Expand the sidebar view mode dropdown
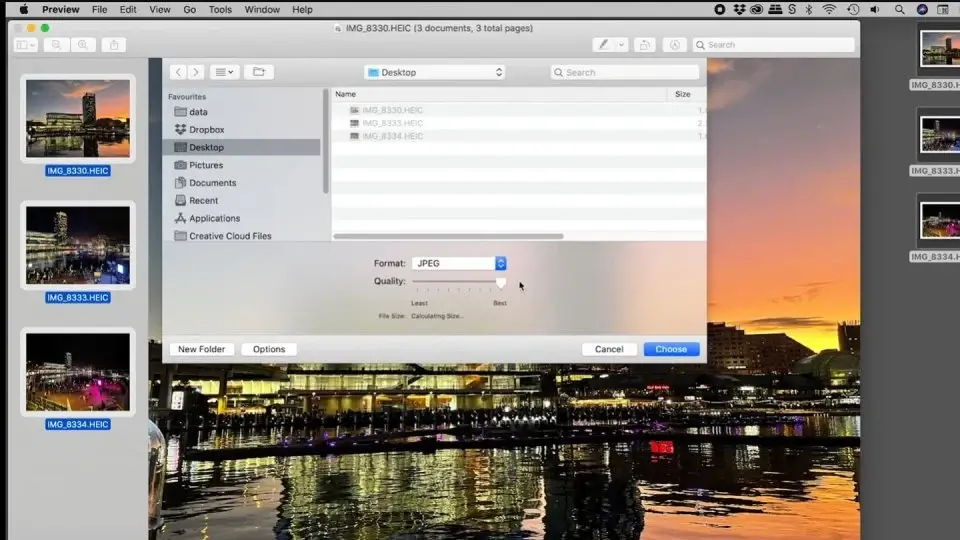The width and height of the screenshot is (960, 540). [x=26, y=45]
